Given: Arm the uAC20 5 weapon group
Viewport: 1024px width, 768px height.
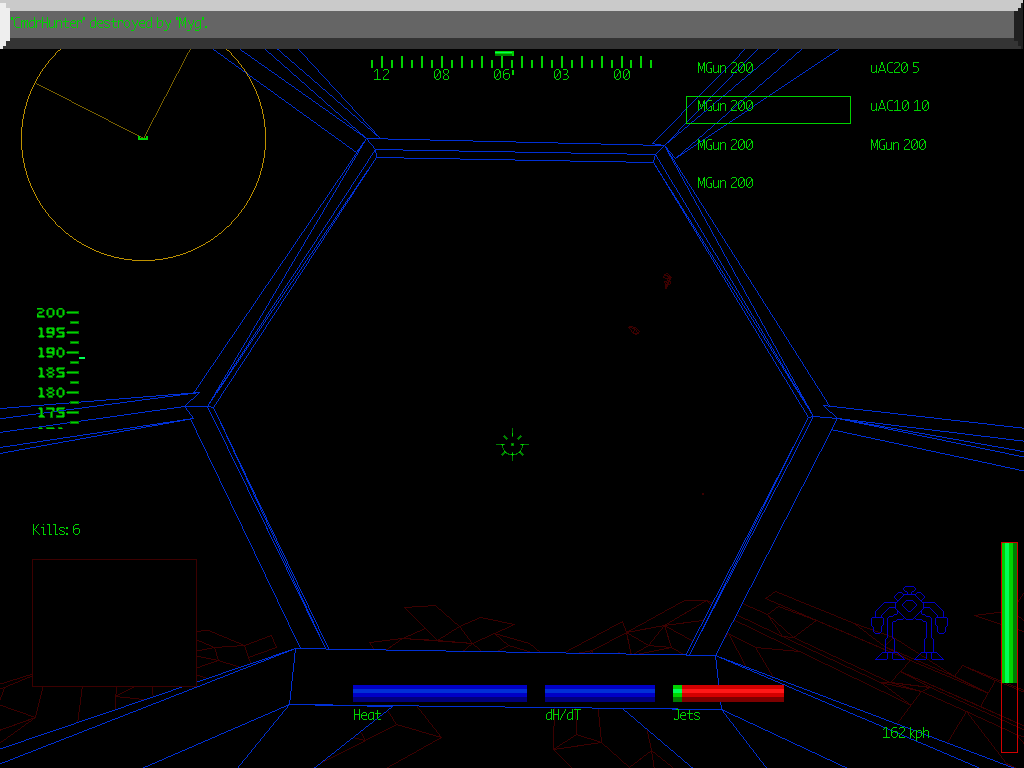Looking at the screenshot, I should [x=893, y=68].
